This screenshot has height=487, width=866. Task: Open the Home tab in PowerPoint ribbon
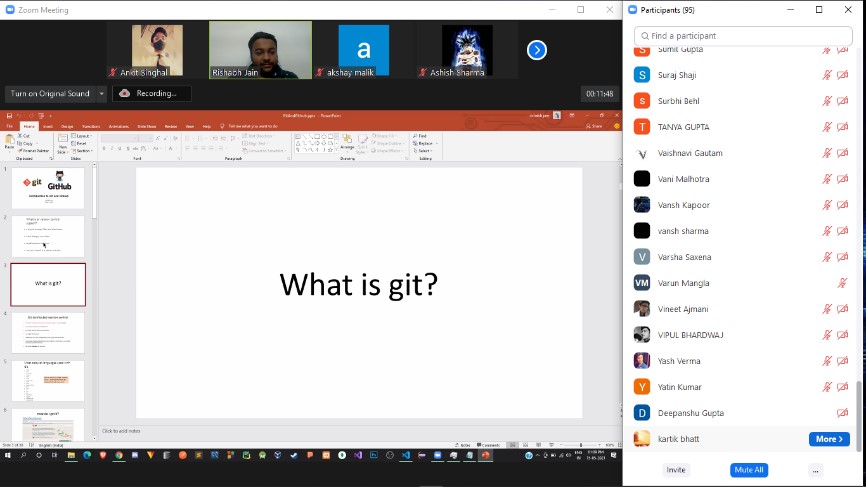click(29, 126)
